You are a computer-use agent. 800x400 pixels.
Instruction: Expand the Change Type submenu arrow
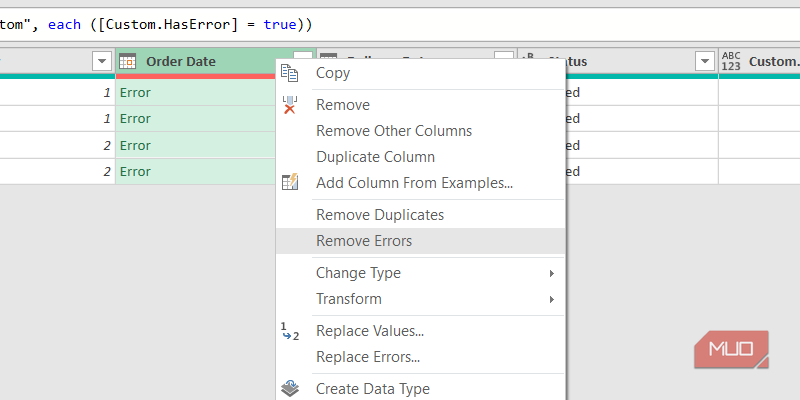point(552,273)
